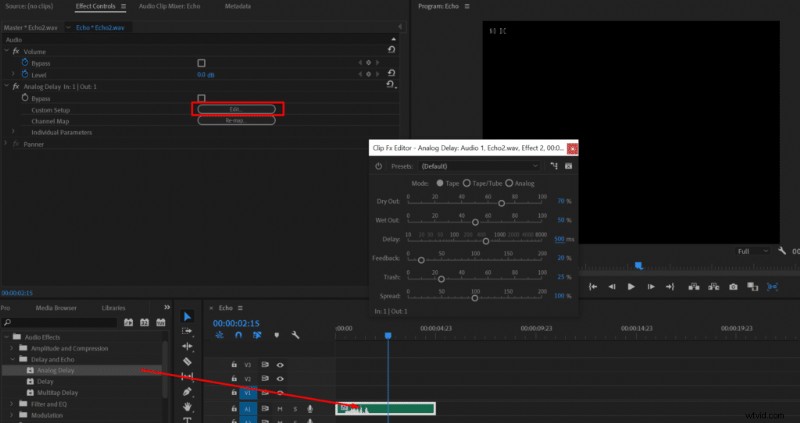
Task: Select the Selection tool arrow
Action: pyautogui.click(x=187, y=316)
